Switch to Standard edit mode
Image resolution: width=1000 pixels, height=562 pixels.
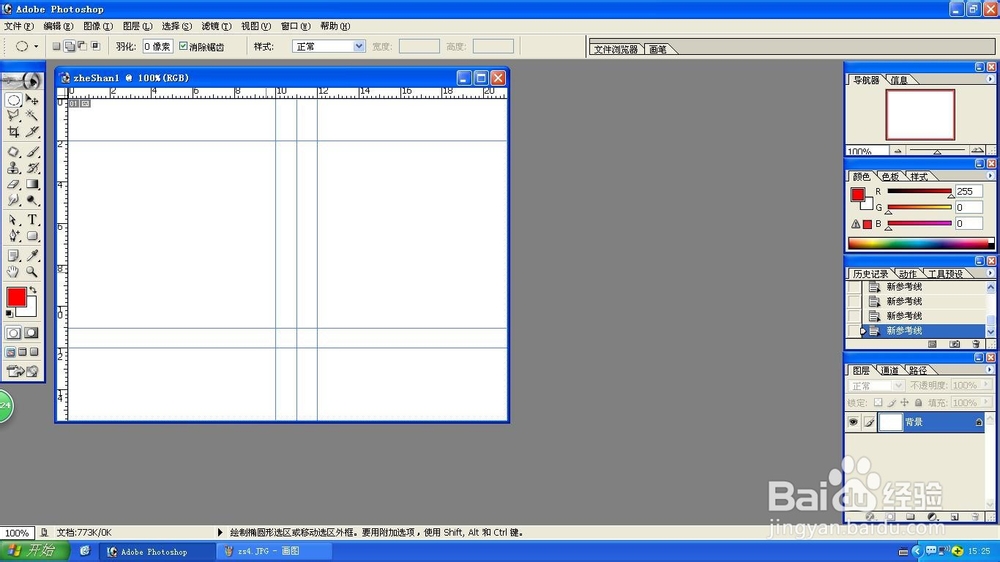coord(13,333)
